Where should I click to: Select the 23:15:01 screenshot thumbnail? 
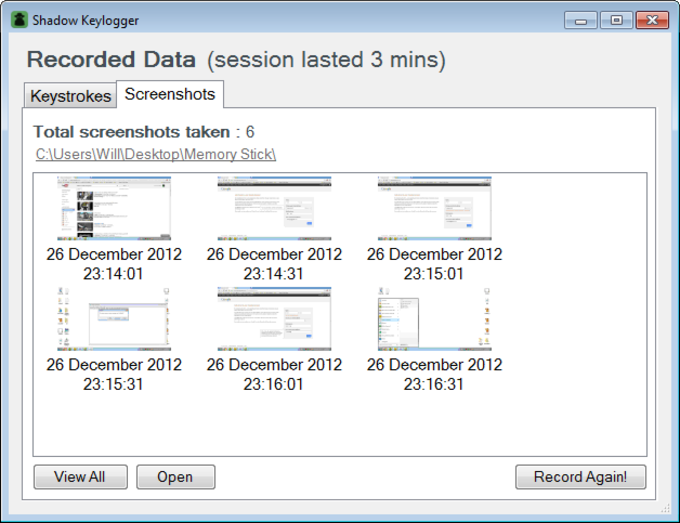[x=435, y=208]
